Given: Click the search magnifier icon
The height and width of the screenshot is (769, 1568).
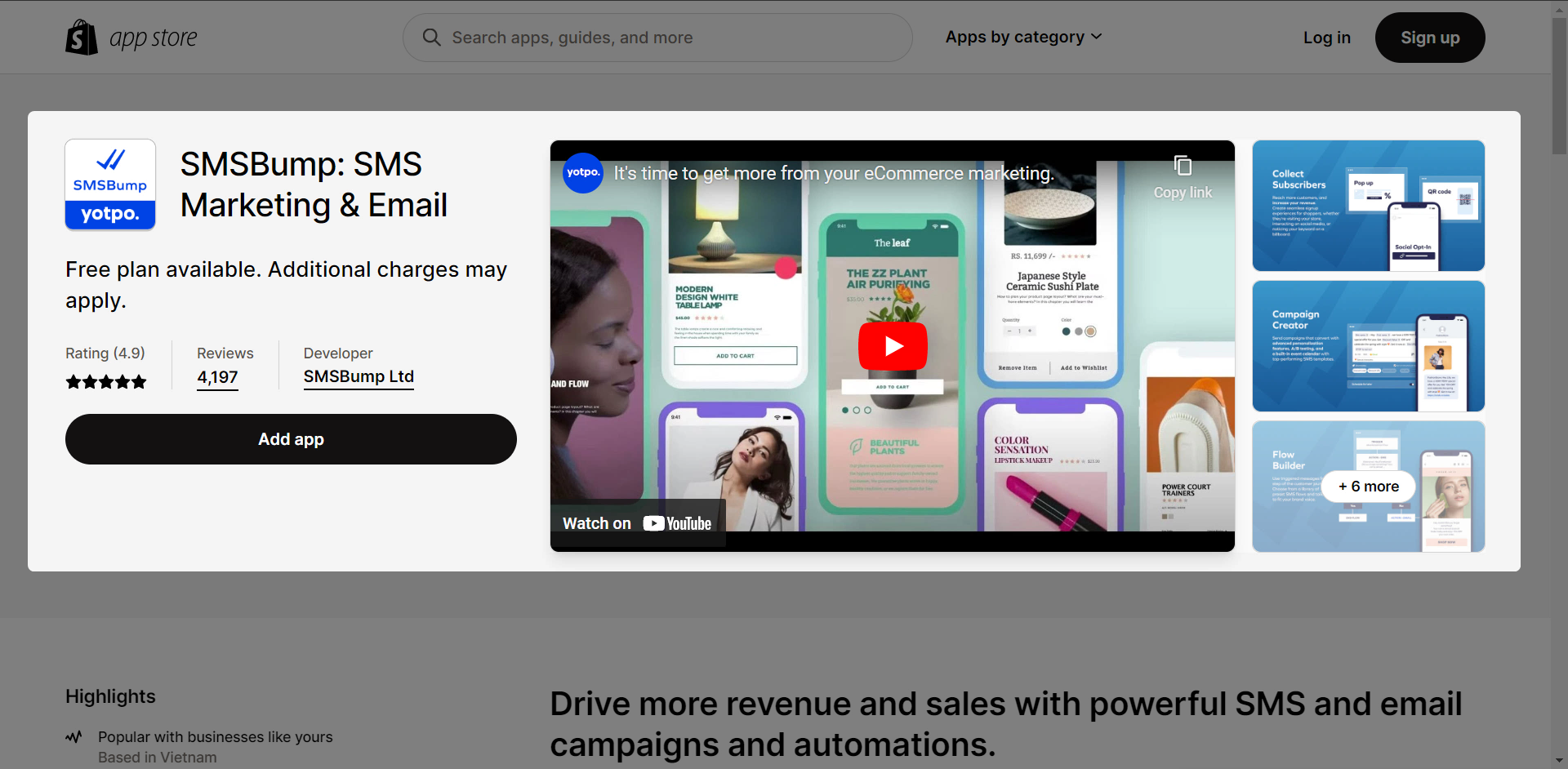Looking at the screenshot, I should tap(431, 38).
